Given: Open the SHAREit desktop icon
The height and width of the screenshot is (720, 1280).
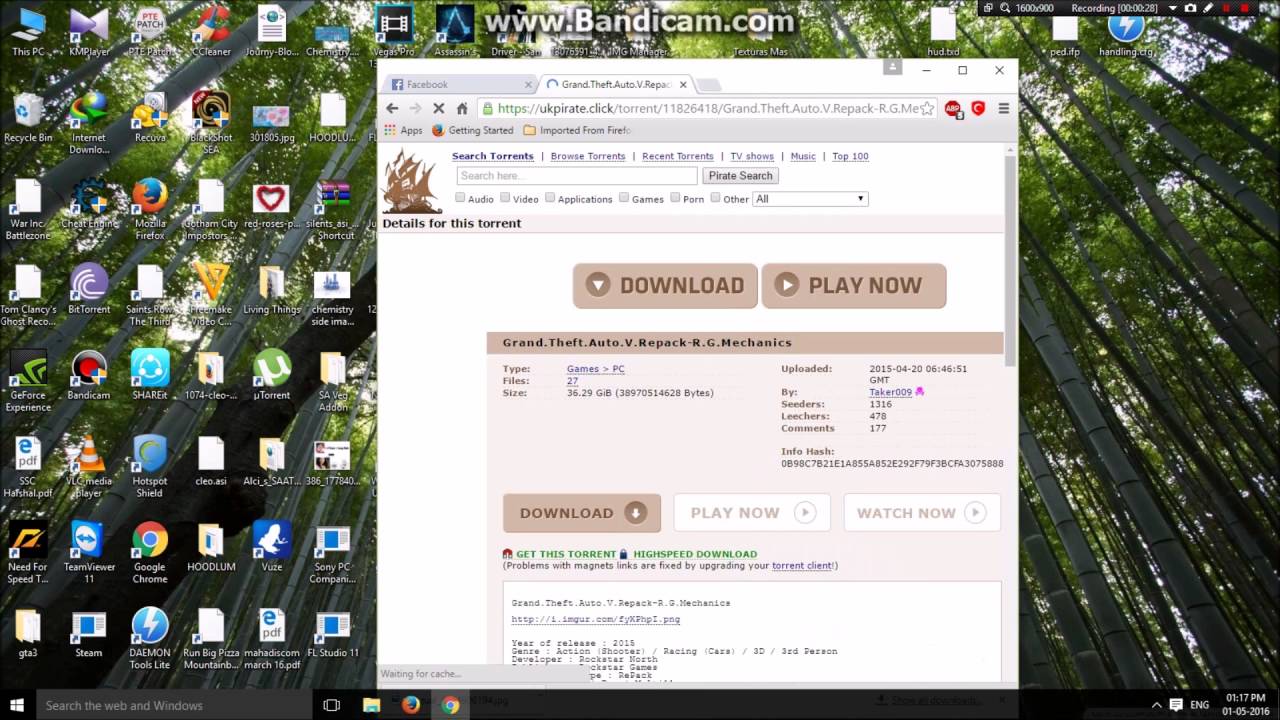Looking at the screenshot, I should point(150,375).
